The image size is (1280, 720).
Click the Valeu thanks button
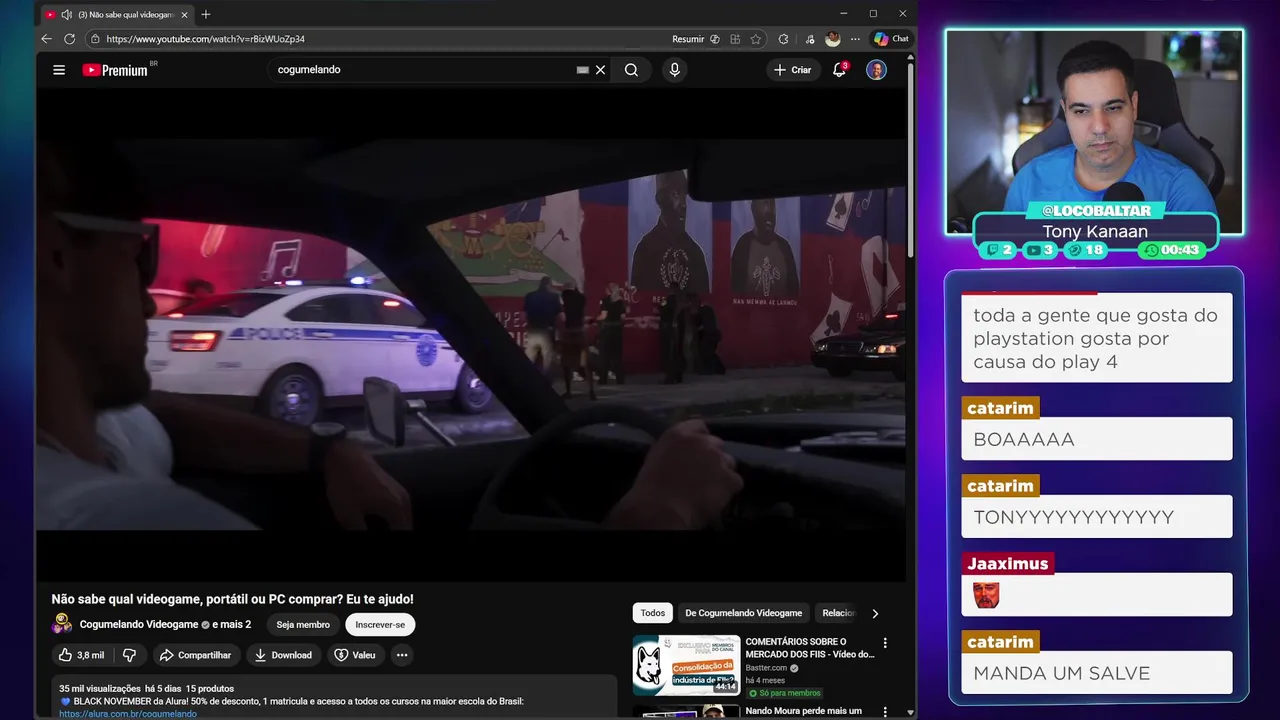click(355, 655)
